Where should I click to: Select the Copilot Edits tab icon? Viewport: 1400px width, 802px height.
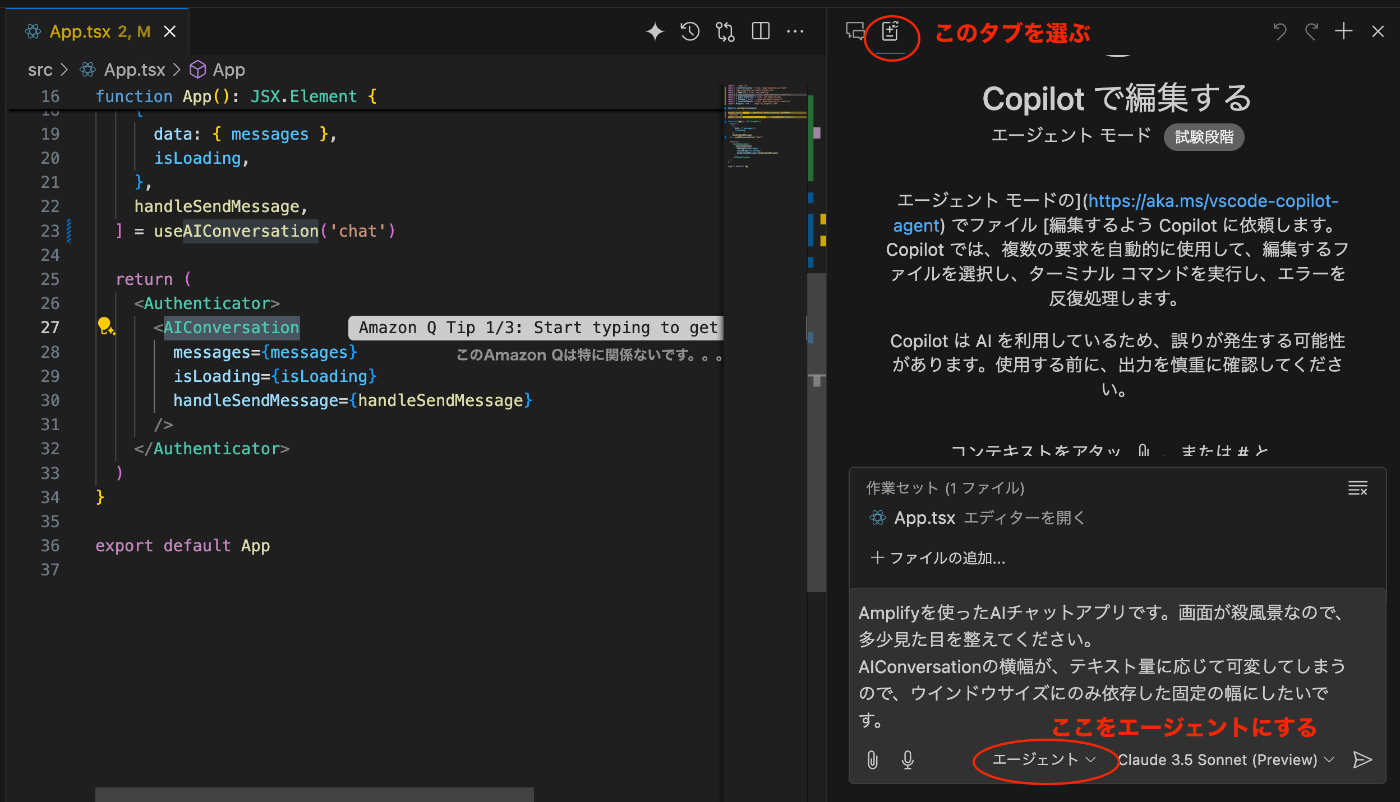tap(890, 31)
